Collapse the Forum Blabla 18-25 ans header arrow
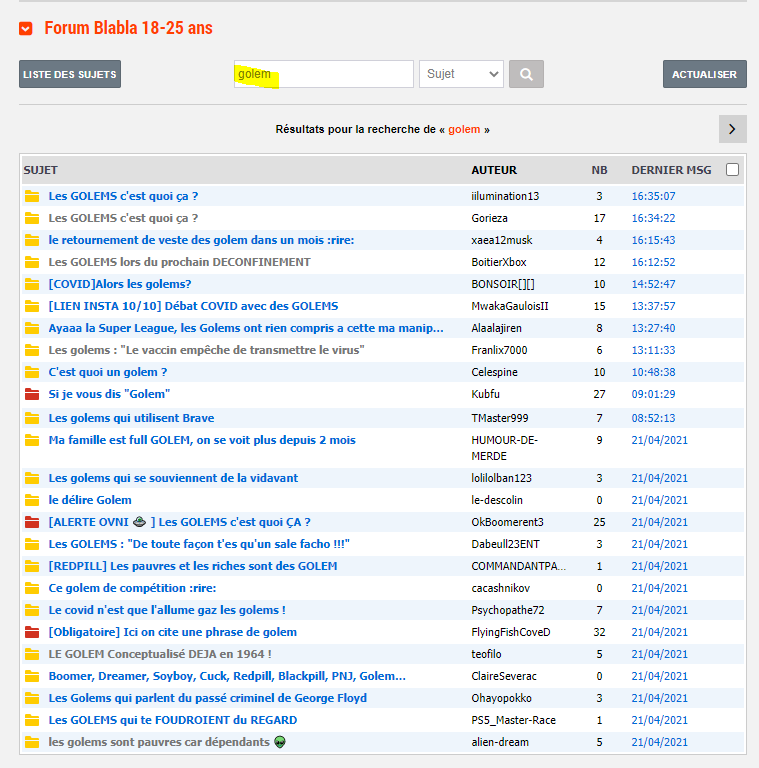The width and height of the screenshot is (759, 768). tap(26, 29)
